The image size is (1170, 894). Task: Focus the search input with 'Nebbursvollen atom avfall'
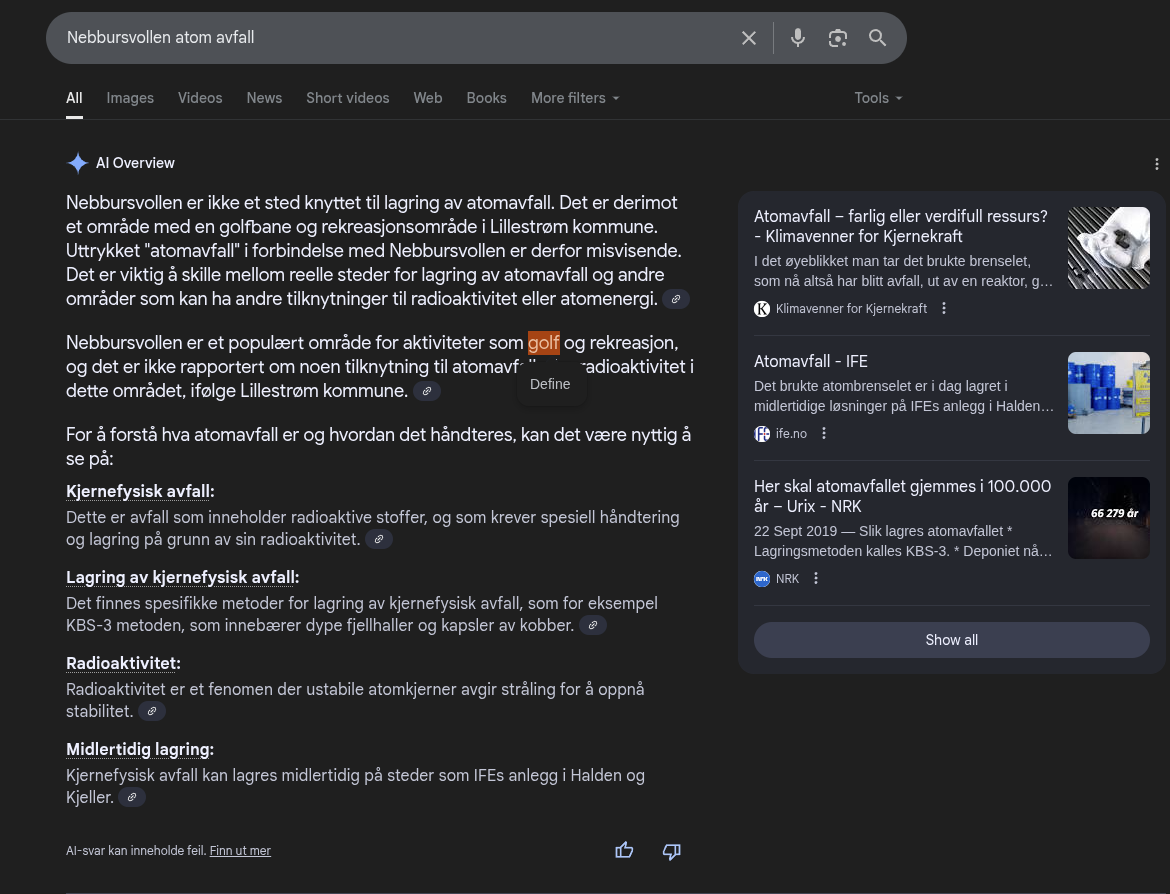point(395,37)
